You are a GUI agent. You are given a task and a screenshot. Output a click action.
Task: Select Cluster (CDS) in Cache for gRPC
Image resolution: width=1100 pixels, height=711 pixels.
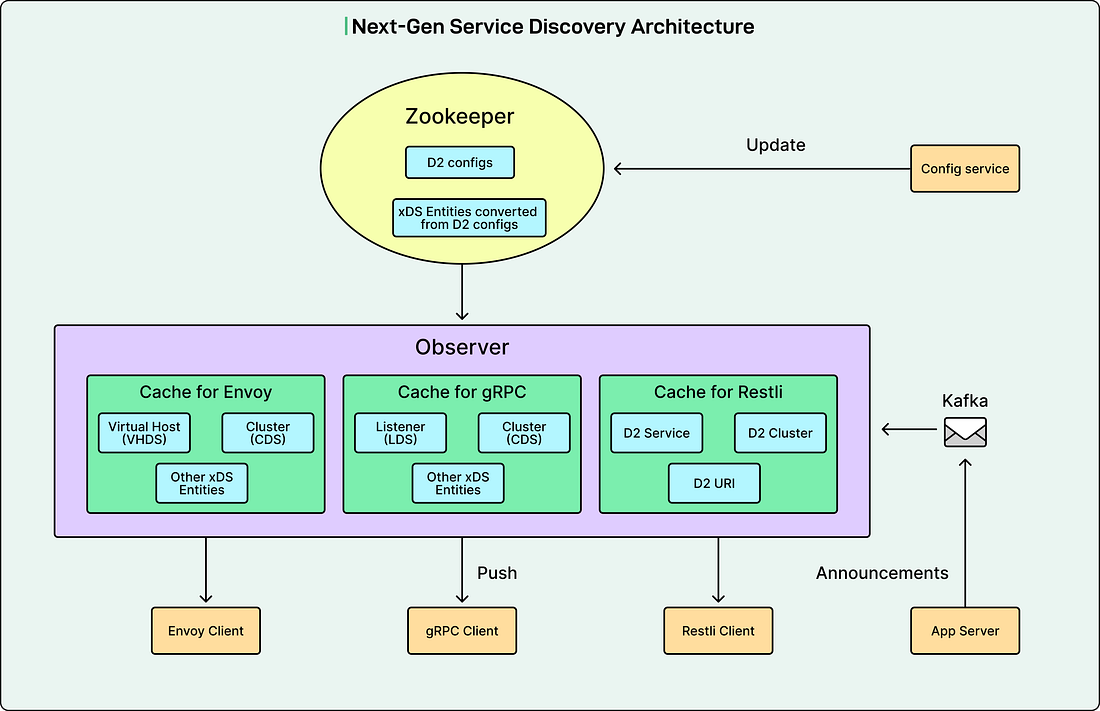pos(523,433)
